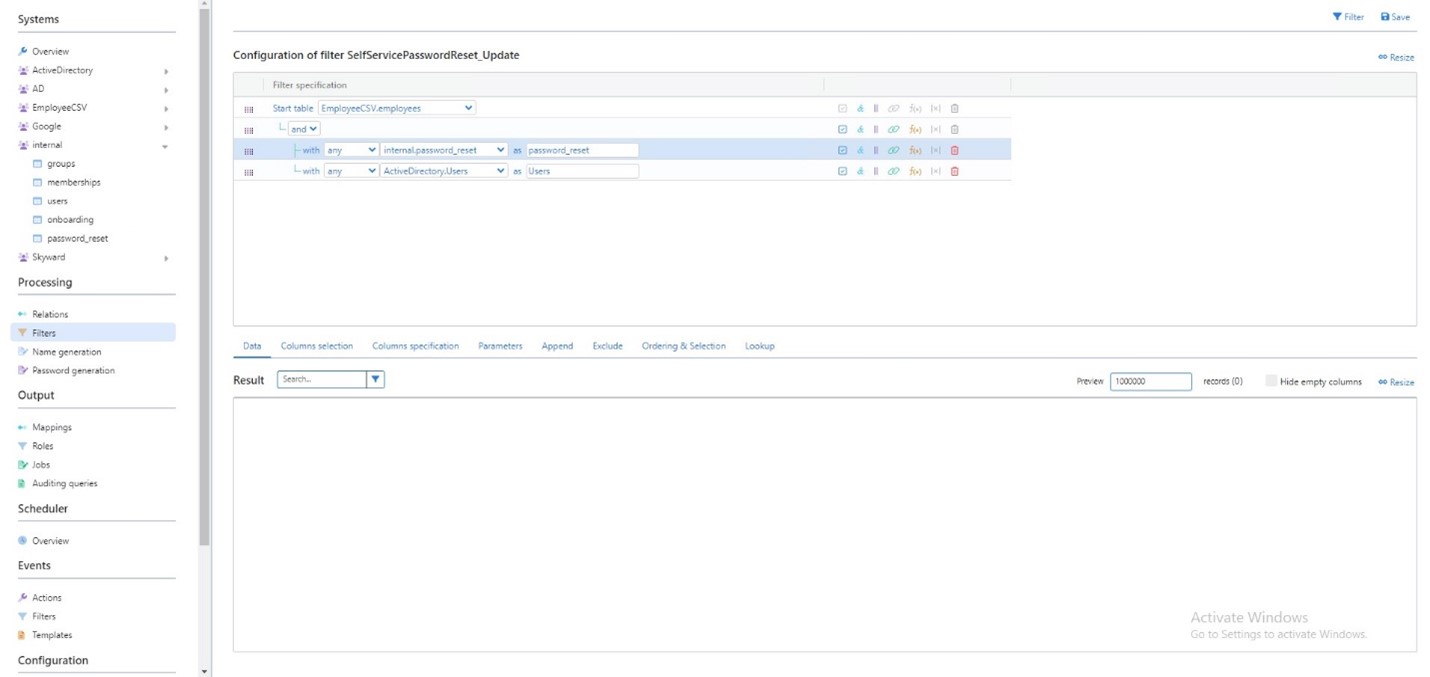This screenshot has width=1430, height=677.
Task: Click the left sidebar vertical scrollbar
Action: pyautogui.click(x=205, y=300)
